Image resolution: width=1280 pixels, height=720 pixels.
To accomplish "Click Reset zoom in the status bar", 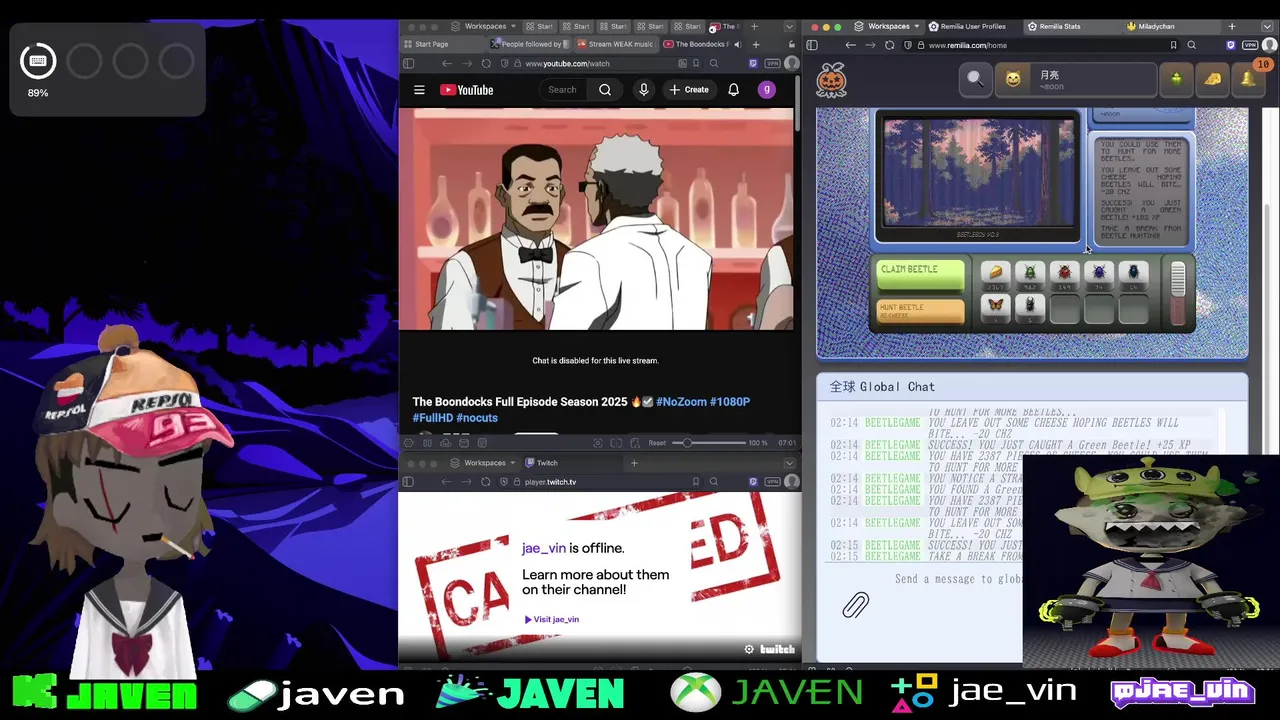I will pyautogui.click(x=657, y=443).
